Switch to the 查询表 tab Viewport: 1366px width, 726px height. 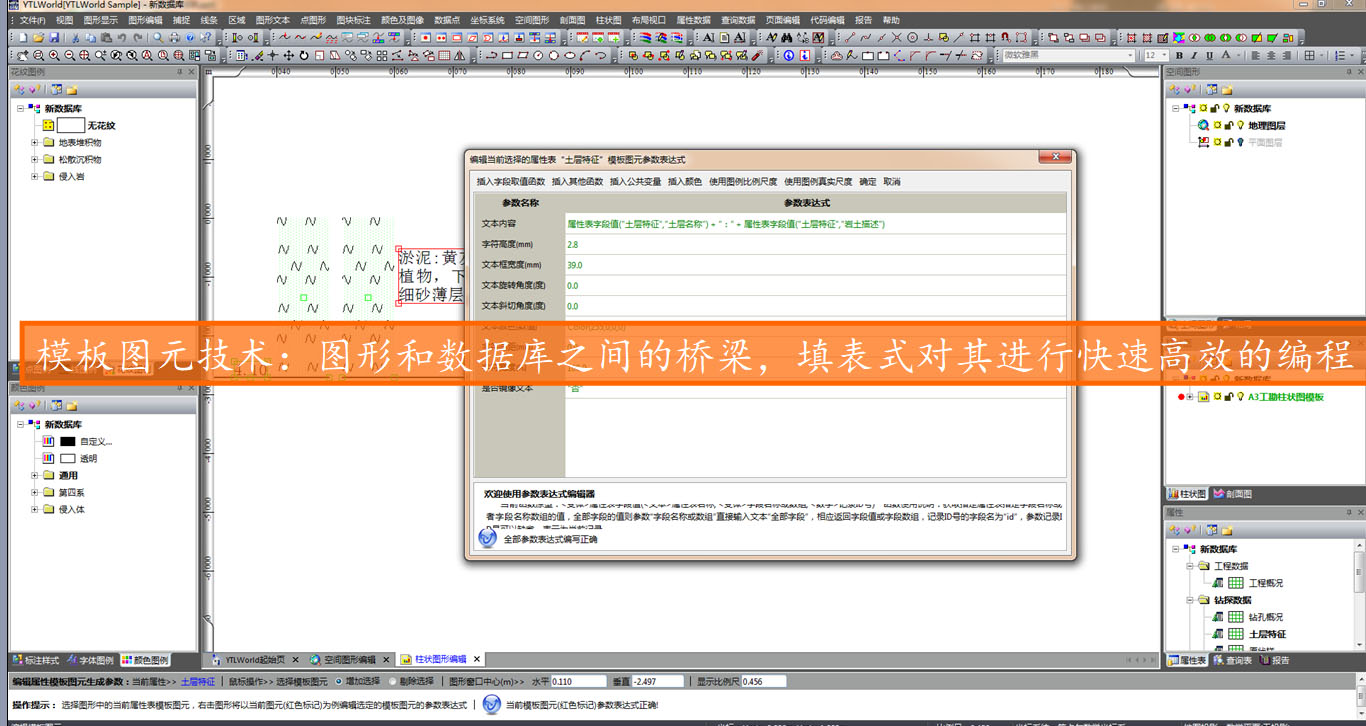click(1233, 660)
